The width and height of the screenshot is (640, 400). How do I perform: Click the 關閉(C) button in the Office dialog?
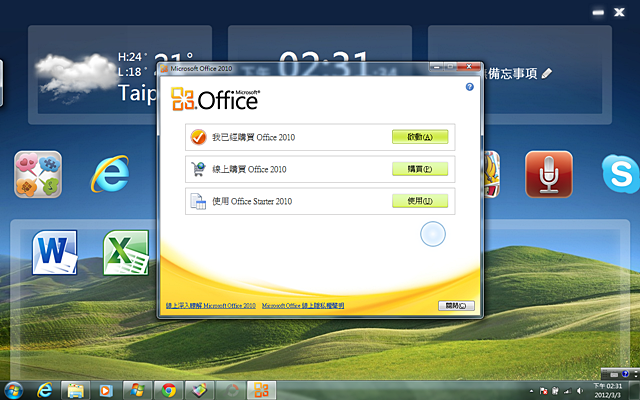point(456,305)
